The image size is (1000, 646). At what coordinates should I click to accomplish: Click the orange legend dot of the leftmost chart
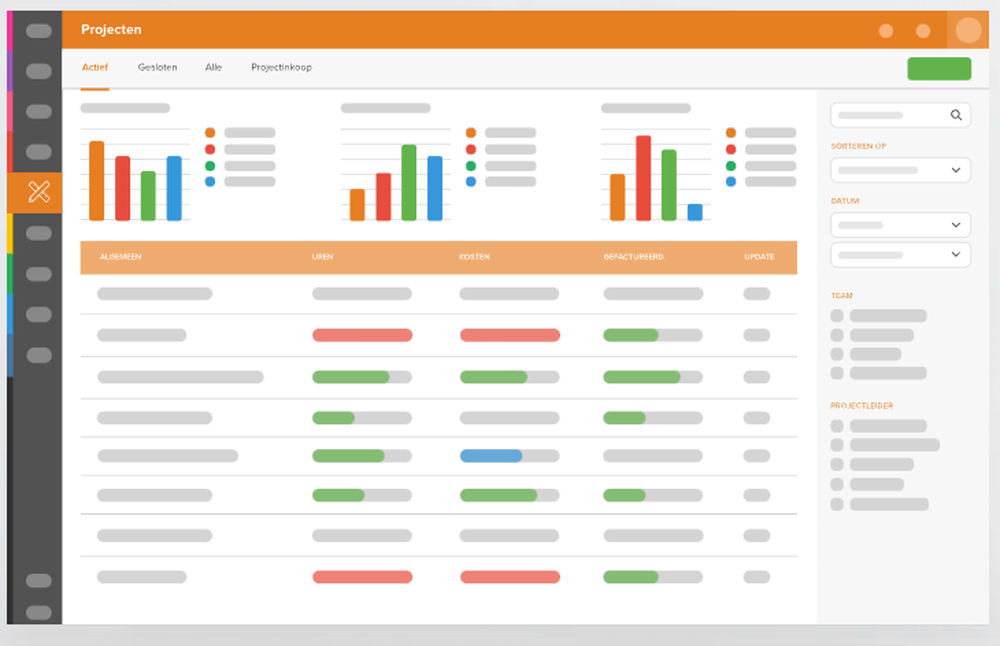click(x=210, y=133)
